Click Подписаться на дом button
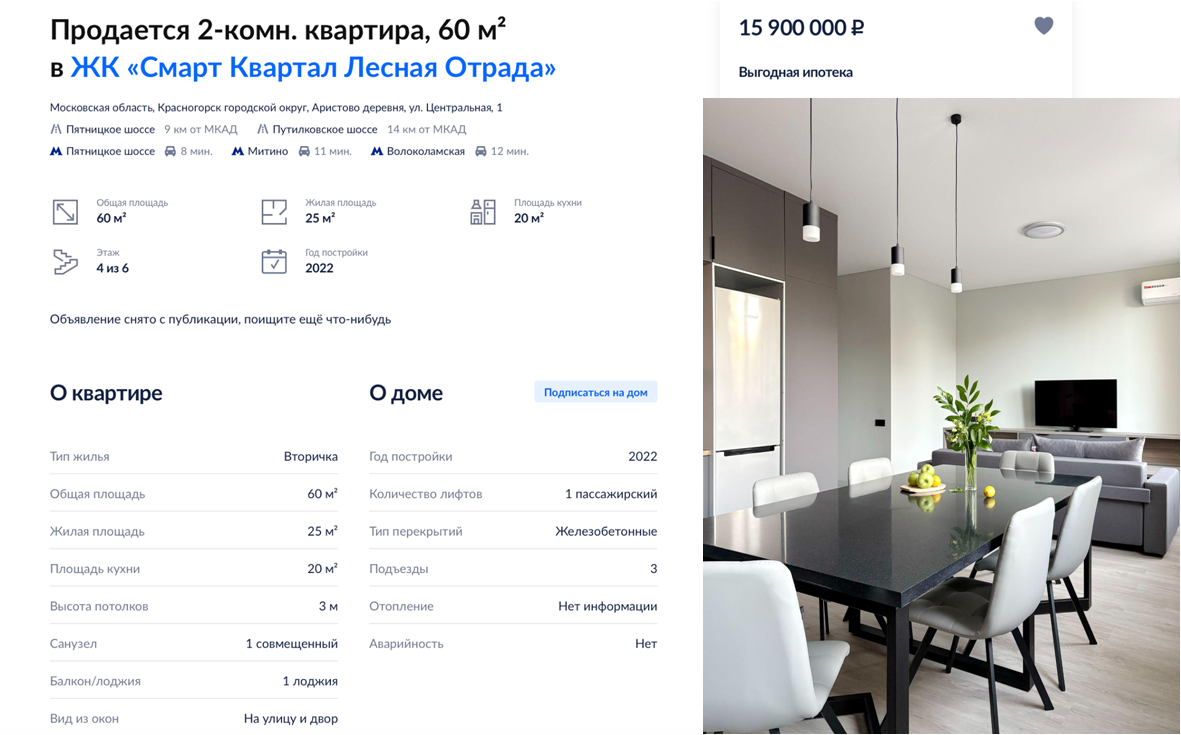 pyautogui.click(x=596, y=392)
